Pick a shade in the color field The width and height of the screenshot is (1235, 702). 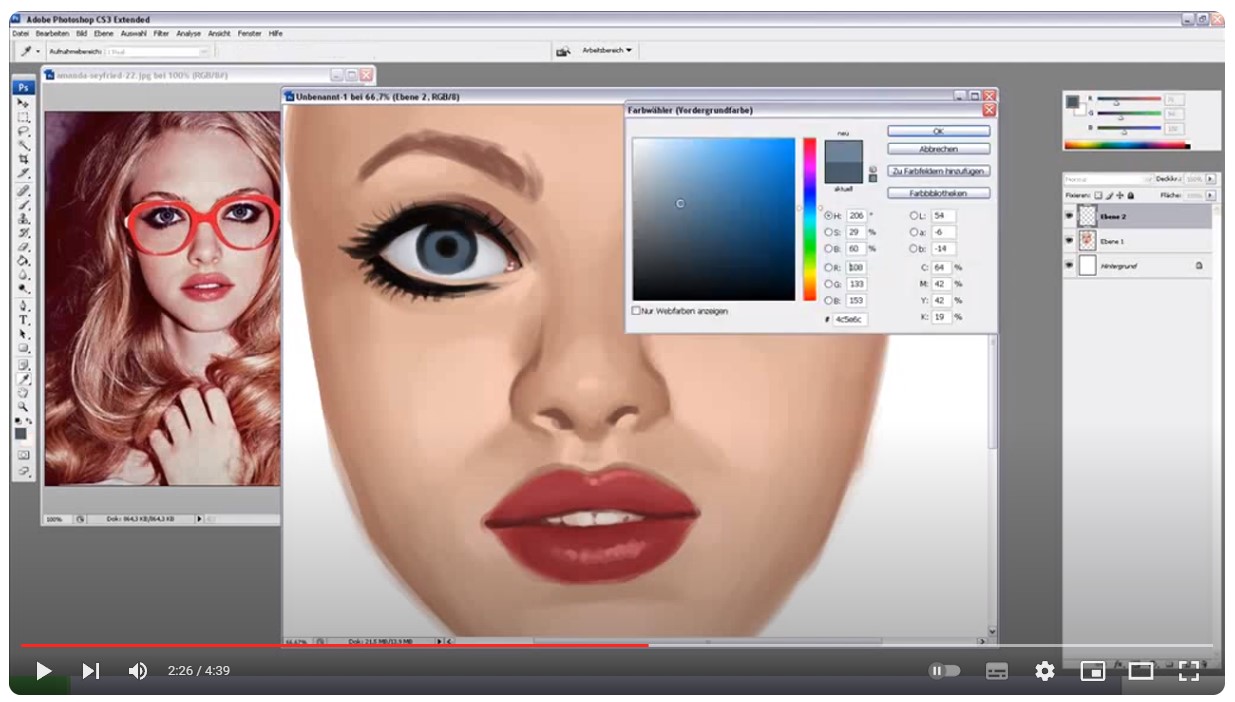pyautogui.click(x=714, y=218)
